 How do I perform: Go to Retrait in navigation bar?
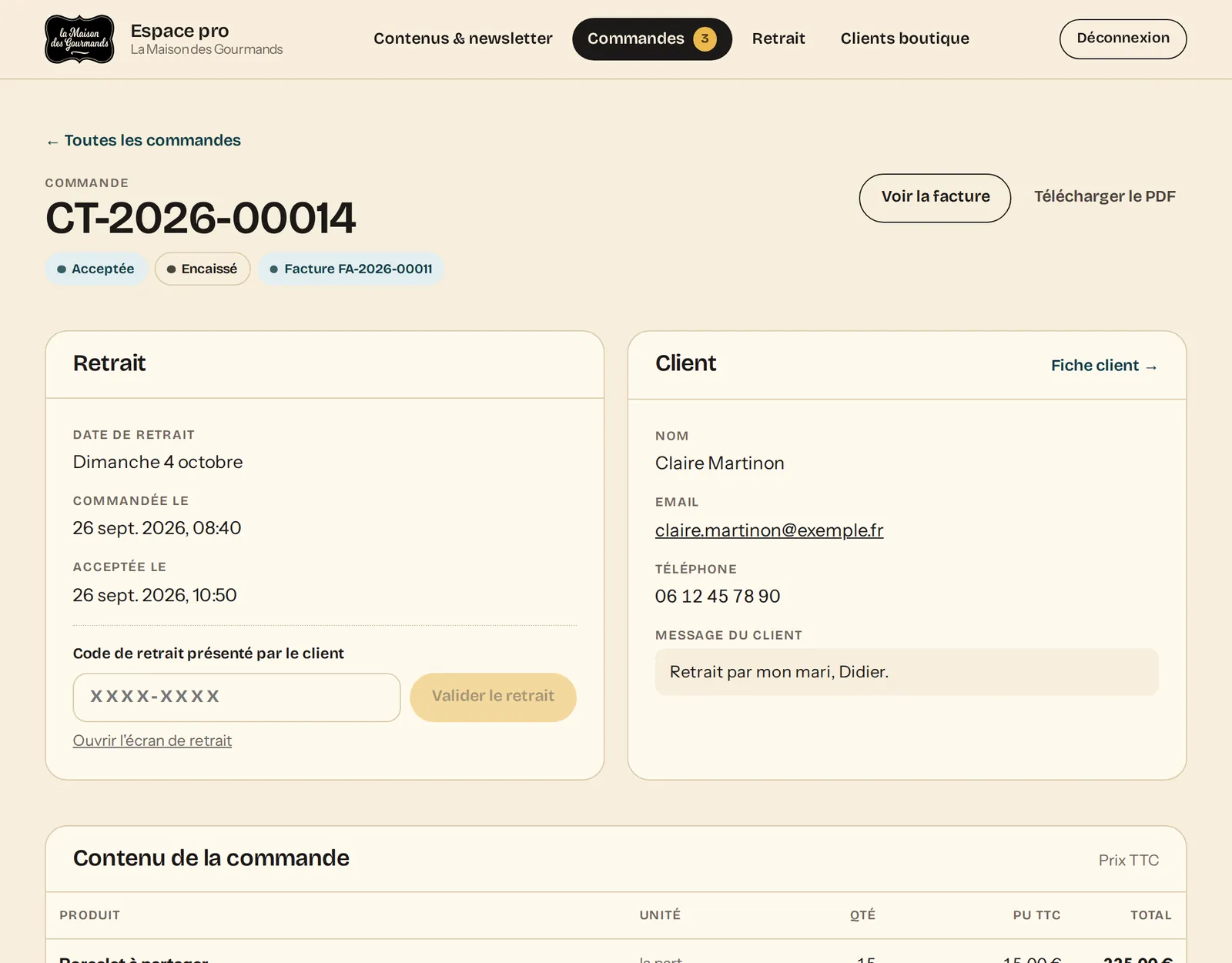(778, 38)
